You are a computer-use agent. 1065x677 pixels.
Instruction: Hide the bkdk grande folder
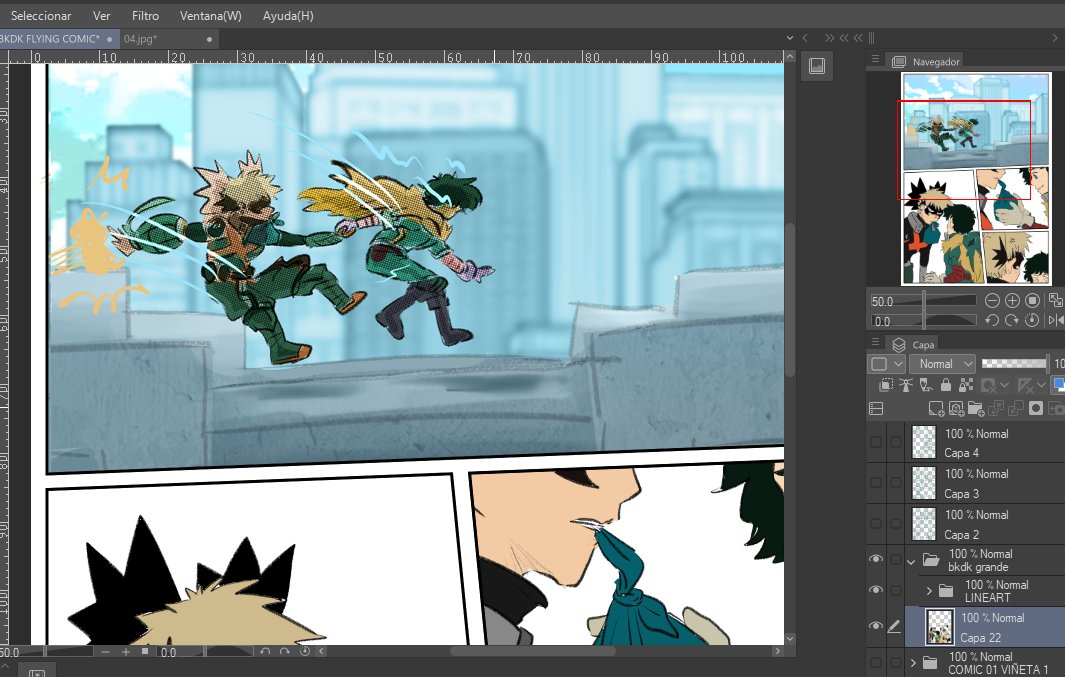(x=876, y=559)
